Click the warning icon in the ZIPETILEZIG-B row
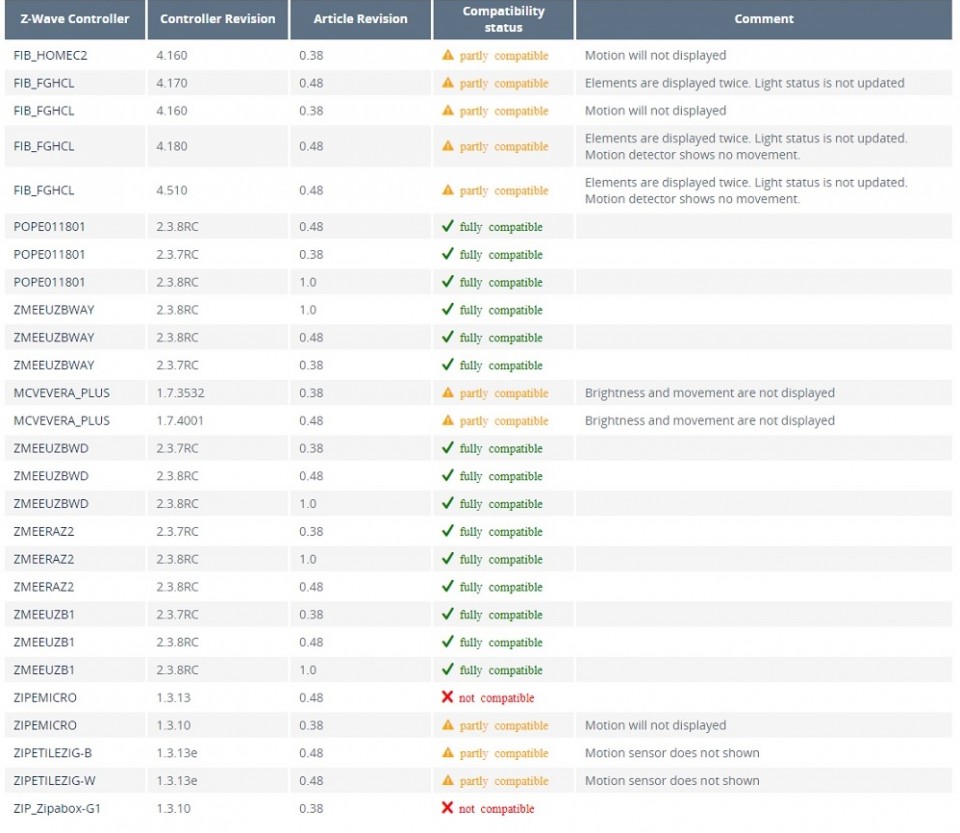 [448, 752]
